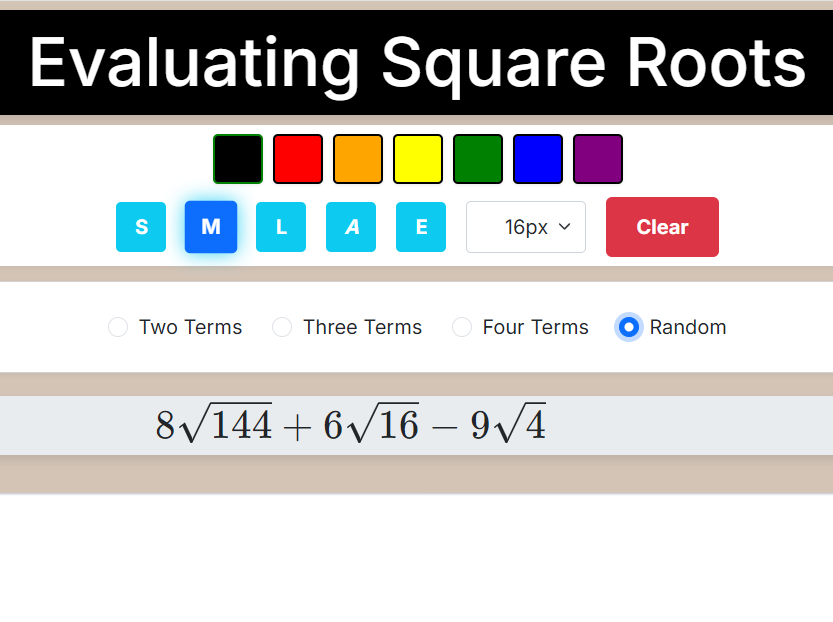Viewport: 833px width, 622px height.
Task: Activate the italic A tool button
Action: 351,227
